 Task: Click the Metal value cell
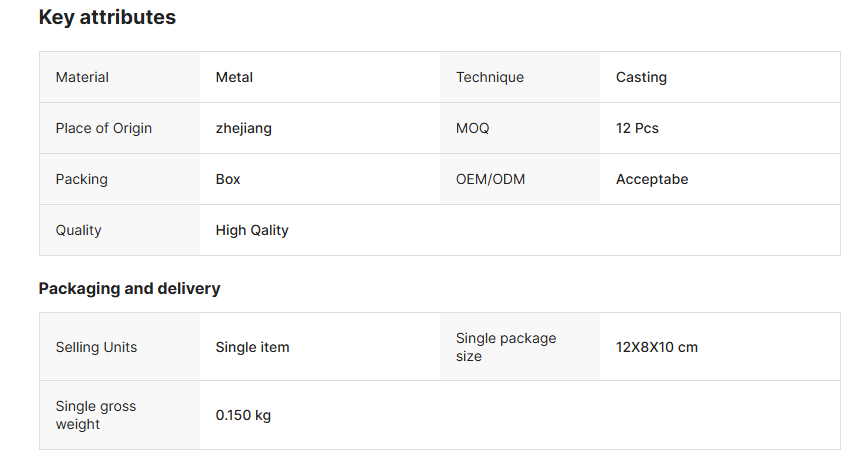pyautogui.click(x=234, y=77)
